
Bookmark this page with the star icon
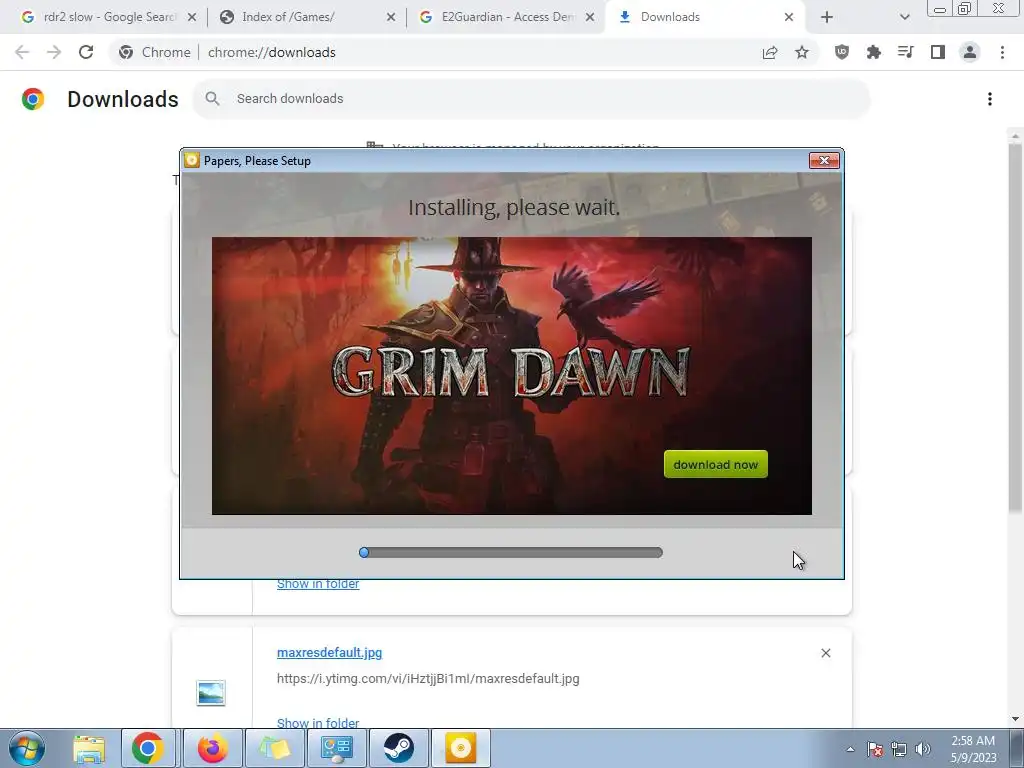[802, 52]
